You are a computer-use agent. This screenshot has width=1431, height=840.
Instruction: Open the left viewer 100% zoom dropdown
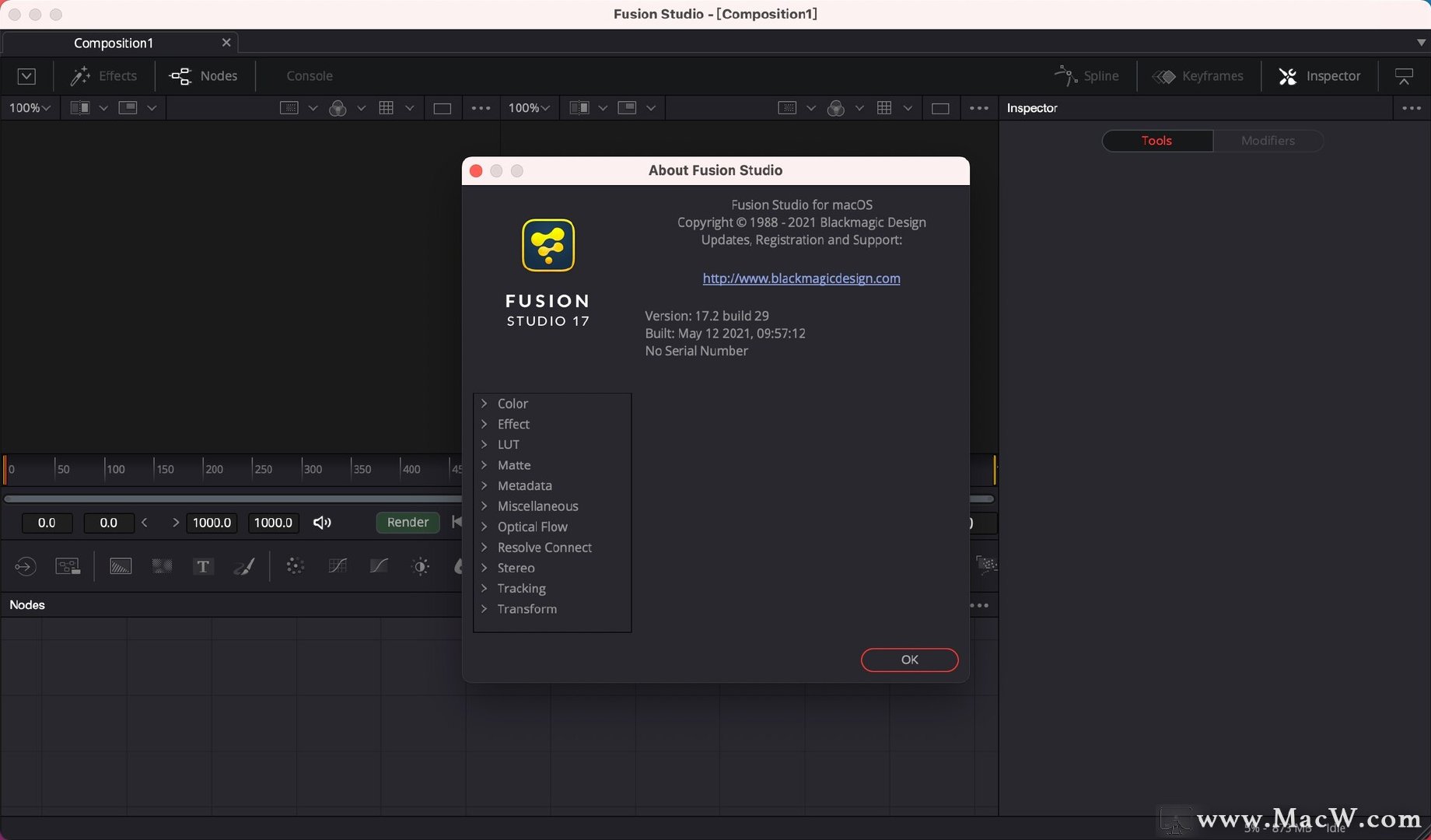[x=30, y=108]
